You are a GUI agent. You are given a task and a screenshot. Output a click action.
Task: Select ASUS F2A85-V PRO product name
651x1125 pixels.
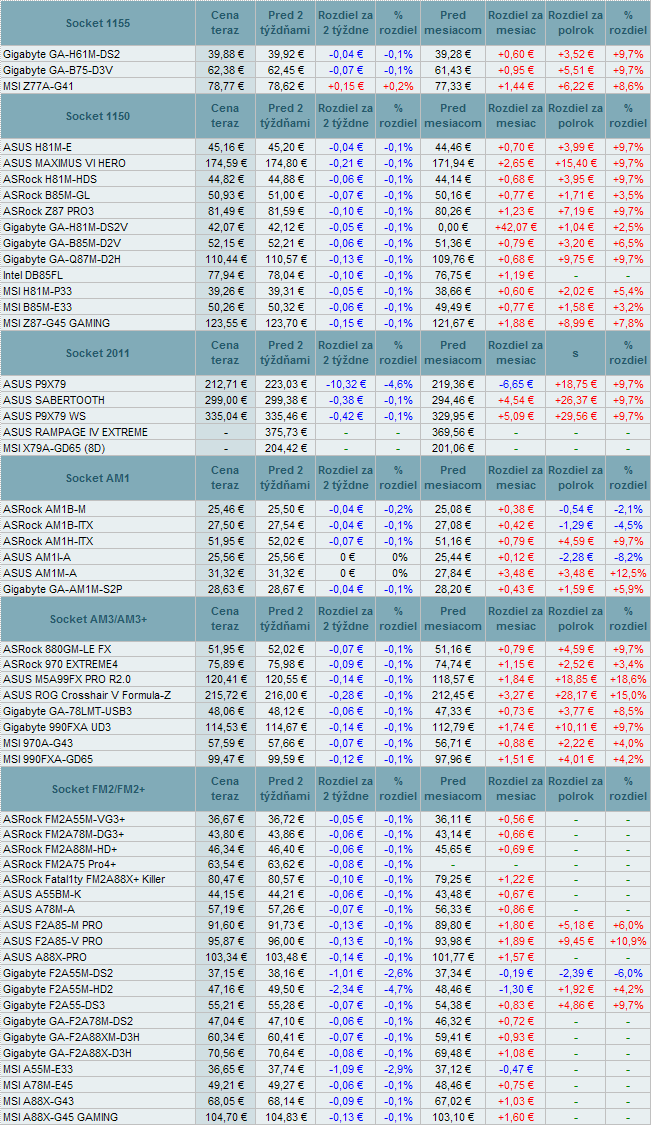52,941
